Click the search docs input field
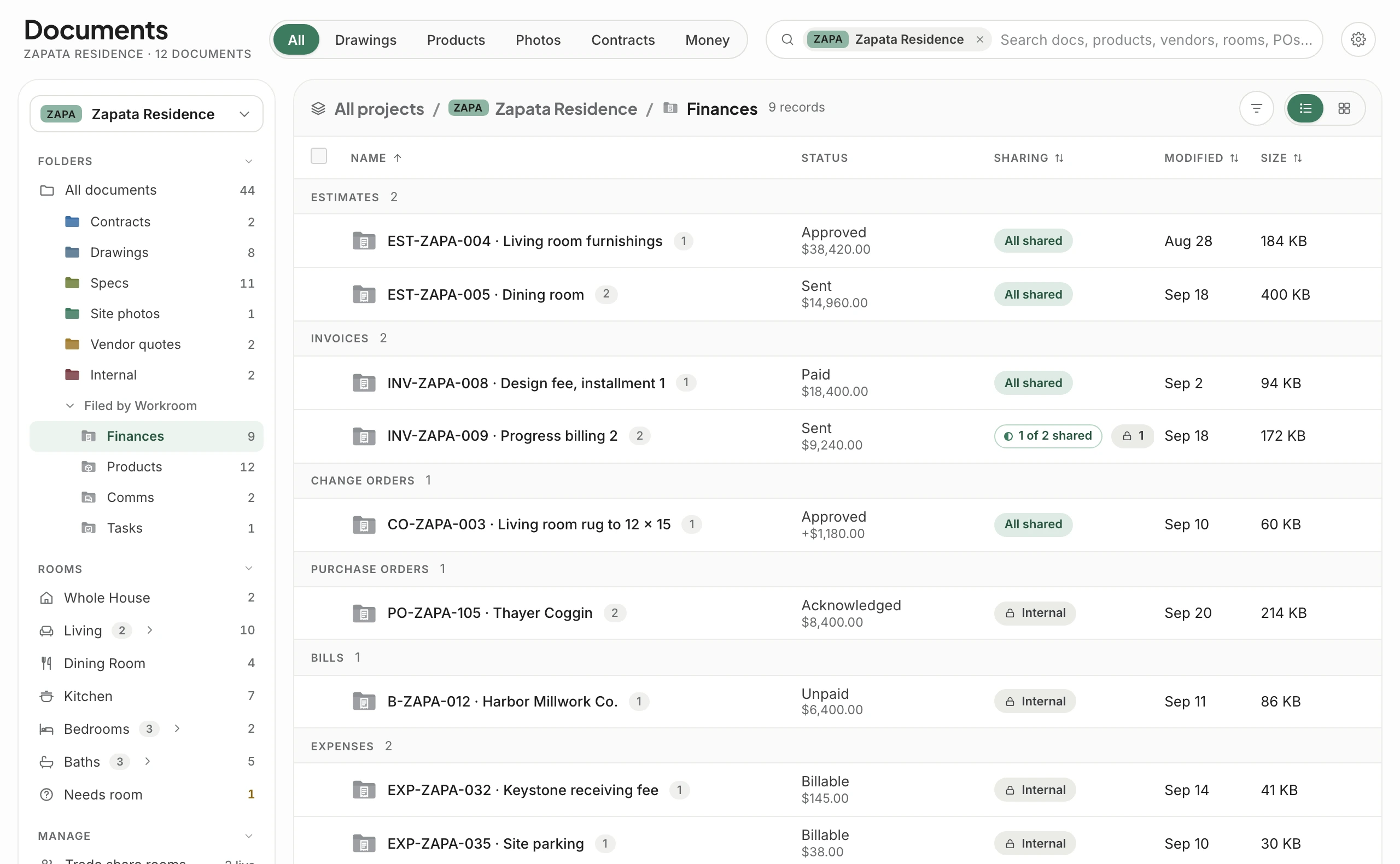1400x864 pixels. coord(1157,39)
